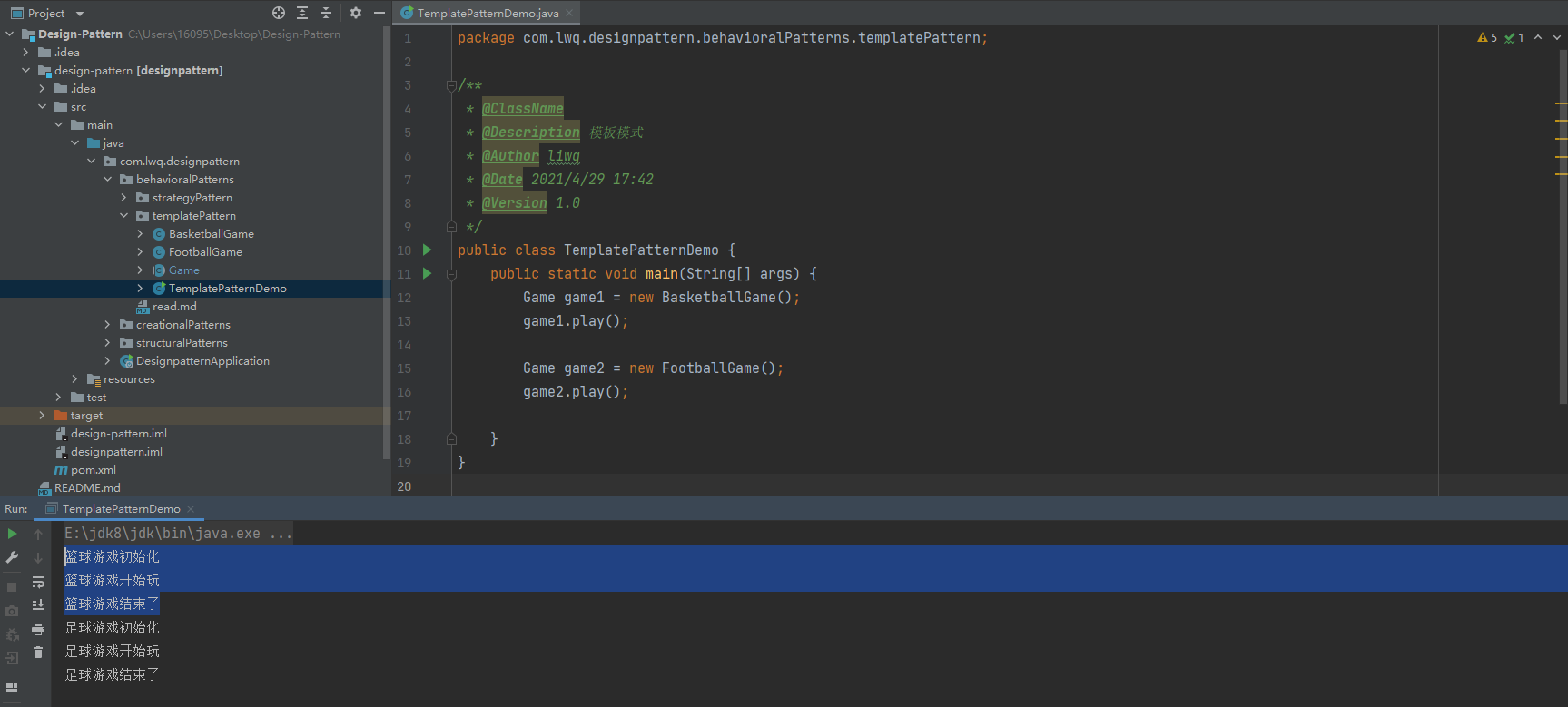Open run configuration wrench icon
The height and width of the screenshot is (707, 1568).
click(12, 557)
